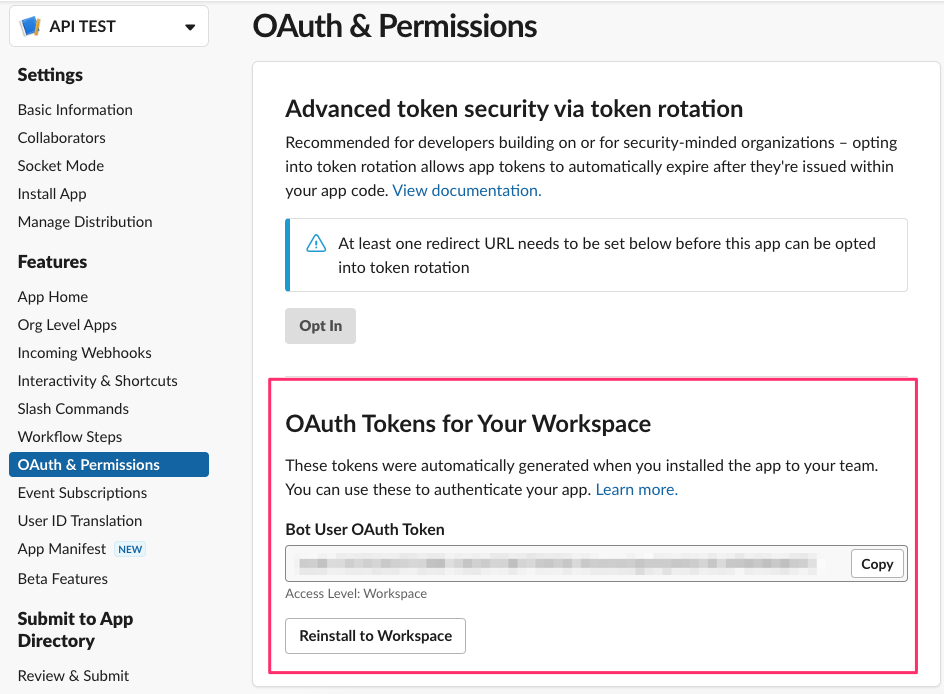
Task: Click the Reinstall to Workspace button
Action: 376,636
